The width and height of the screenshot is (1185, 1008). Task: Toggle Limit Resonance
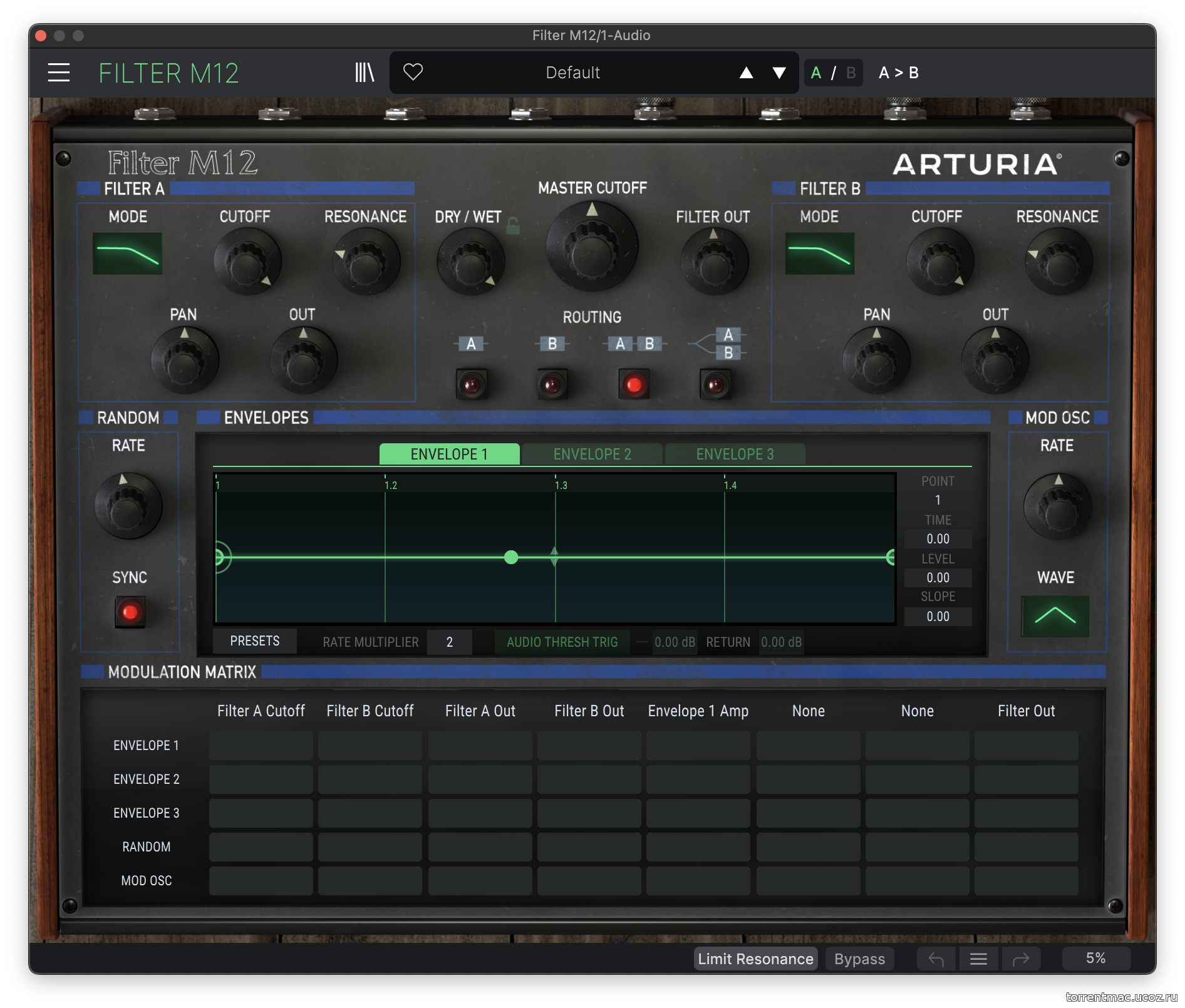[755, 959]
